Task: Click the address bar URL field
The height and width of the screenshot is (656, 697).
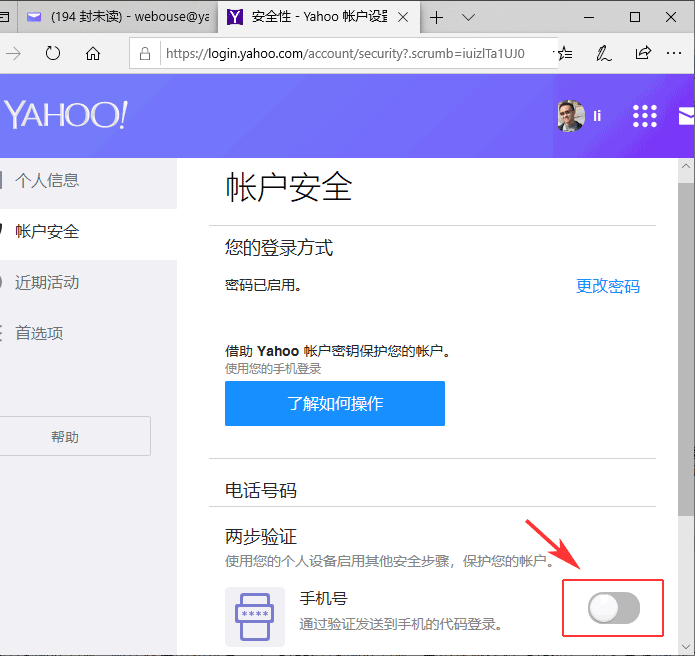Action: coord(345,54)
